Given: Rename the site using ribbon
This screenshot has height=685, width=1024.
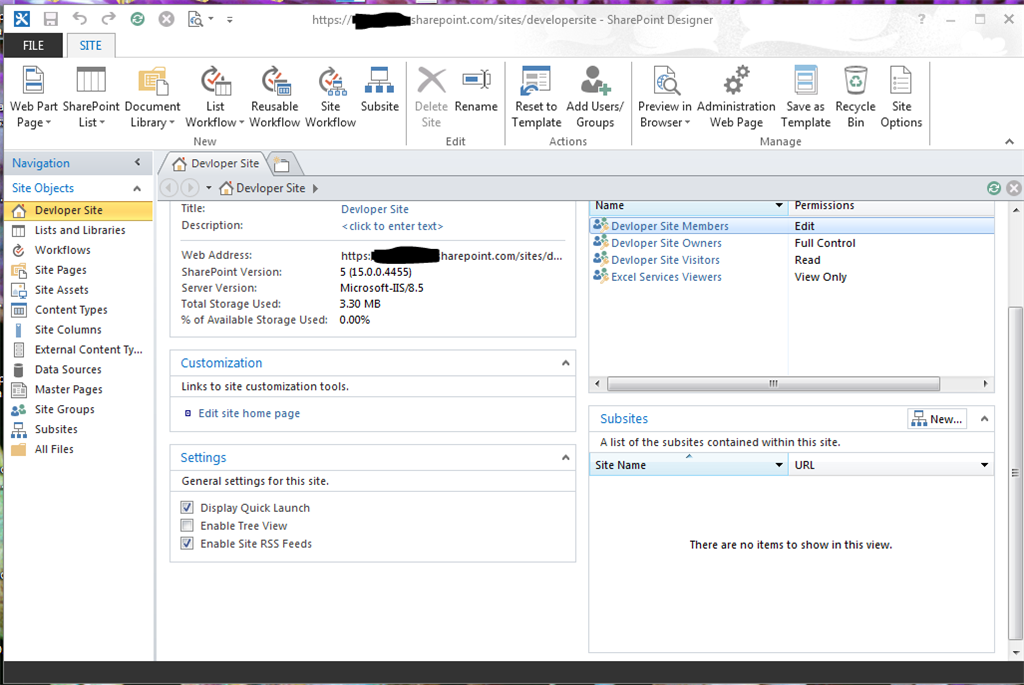Looking at the screenshot, I should [x=476, y=90].
